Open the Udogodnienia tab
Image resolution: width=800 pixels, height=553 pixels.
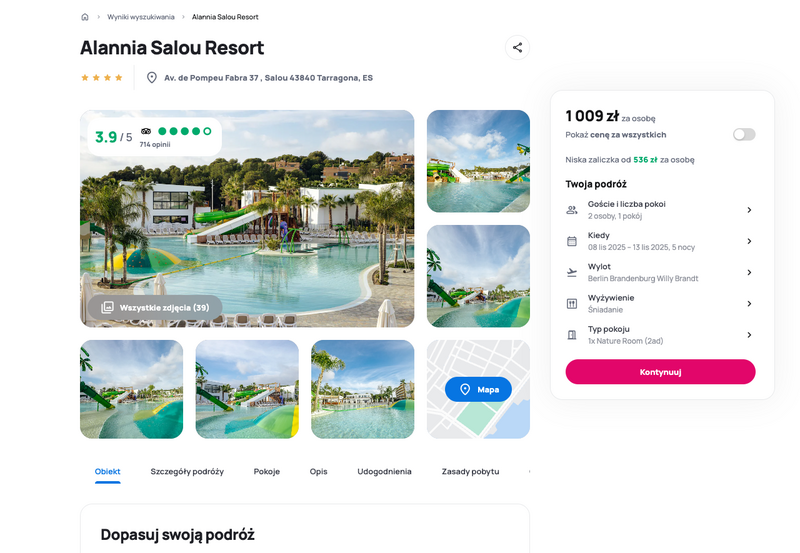click(384, 471)
